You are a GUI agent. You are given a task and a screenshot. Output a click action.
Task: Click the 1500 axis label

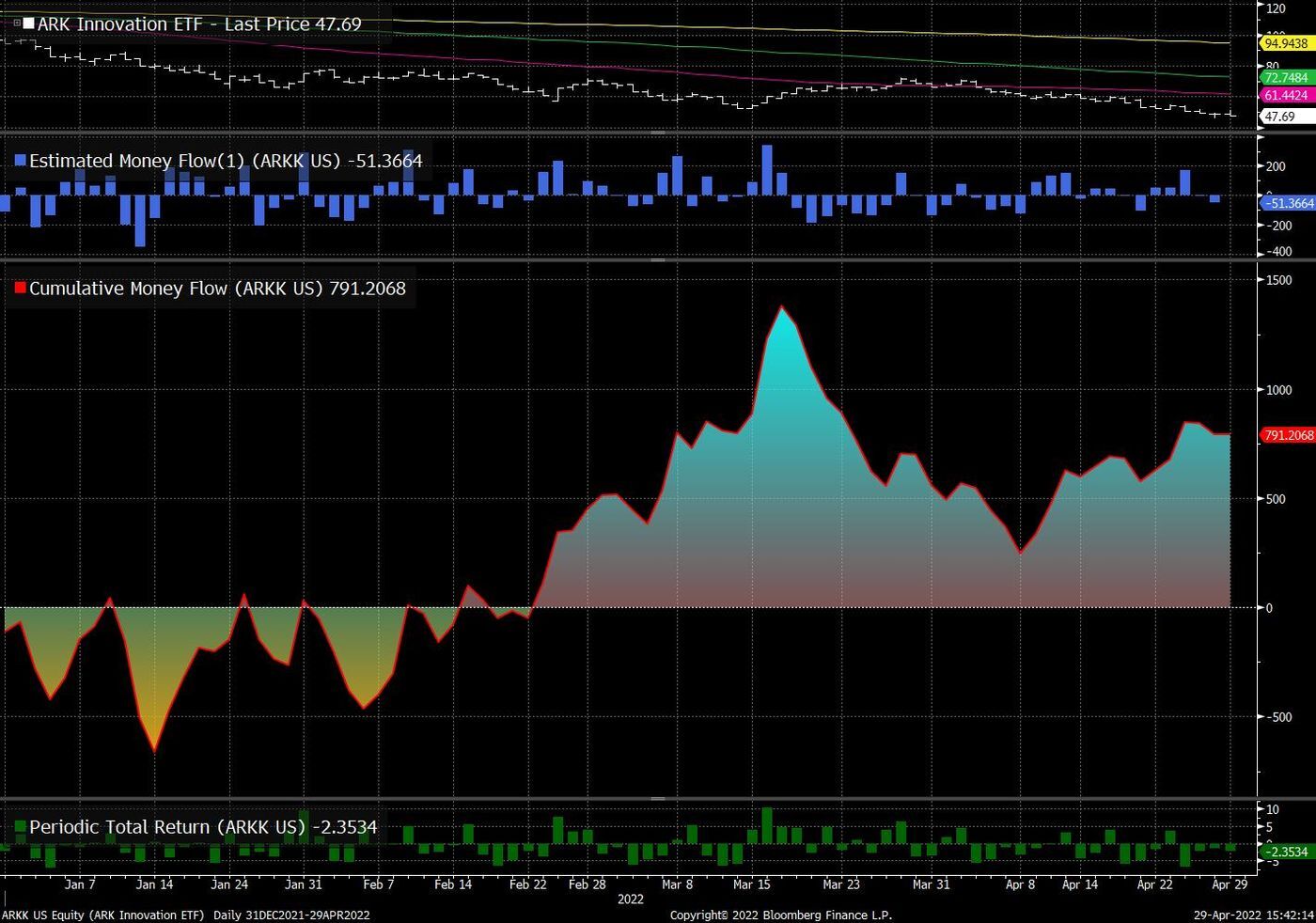(1278, 280)
